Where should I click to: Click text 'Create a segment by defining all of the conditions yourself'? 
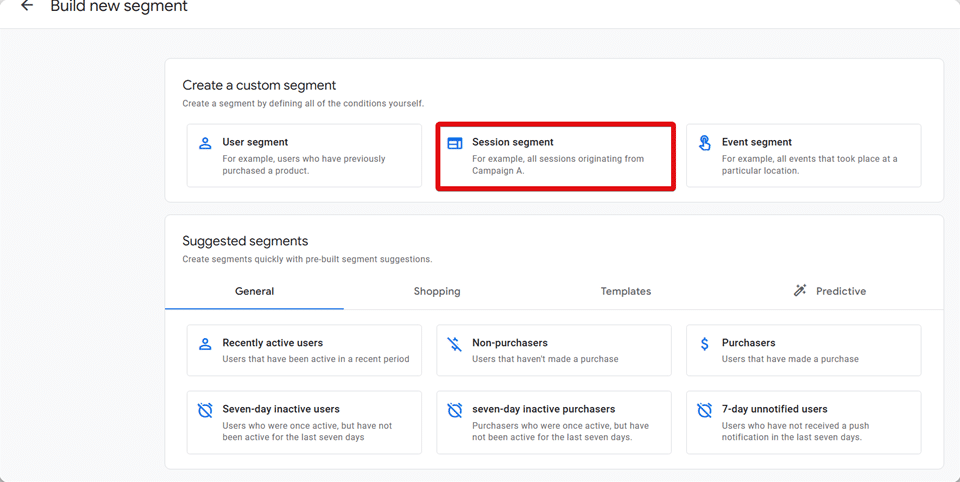tap(302, 104)
